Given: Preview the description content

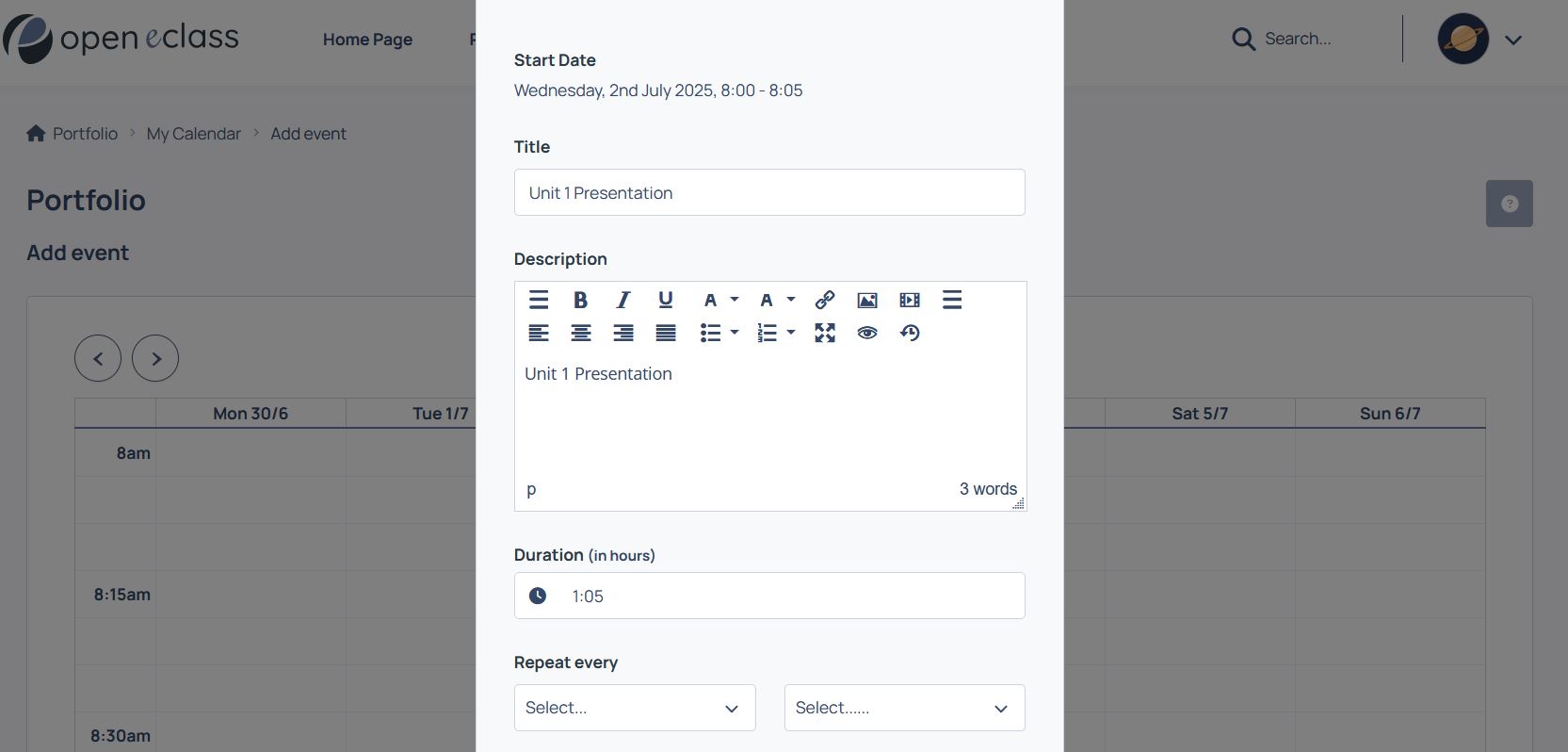Looking at the screenshot, I should [x=867, y=333].
